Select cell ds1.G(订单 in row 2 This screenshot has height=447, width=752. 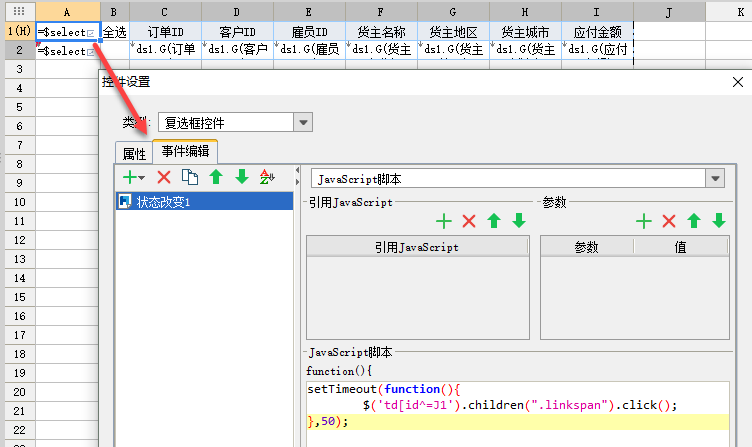click(165, 50)
